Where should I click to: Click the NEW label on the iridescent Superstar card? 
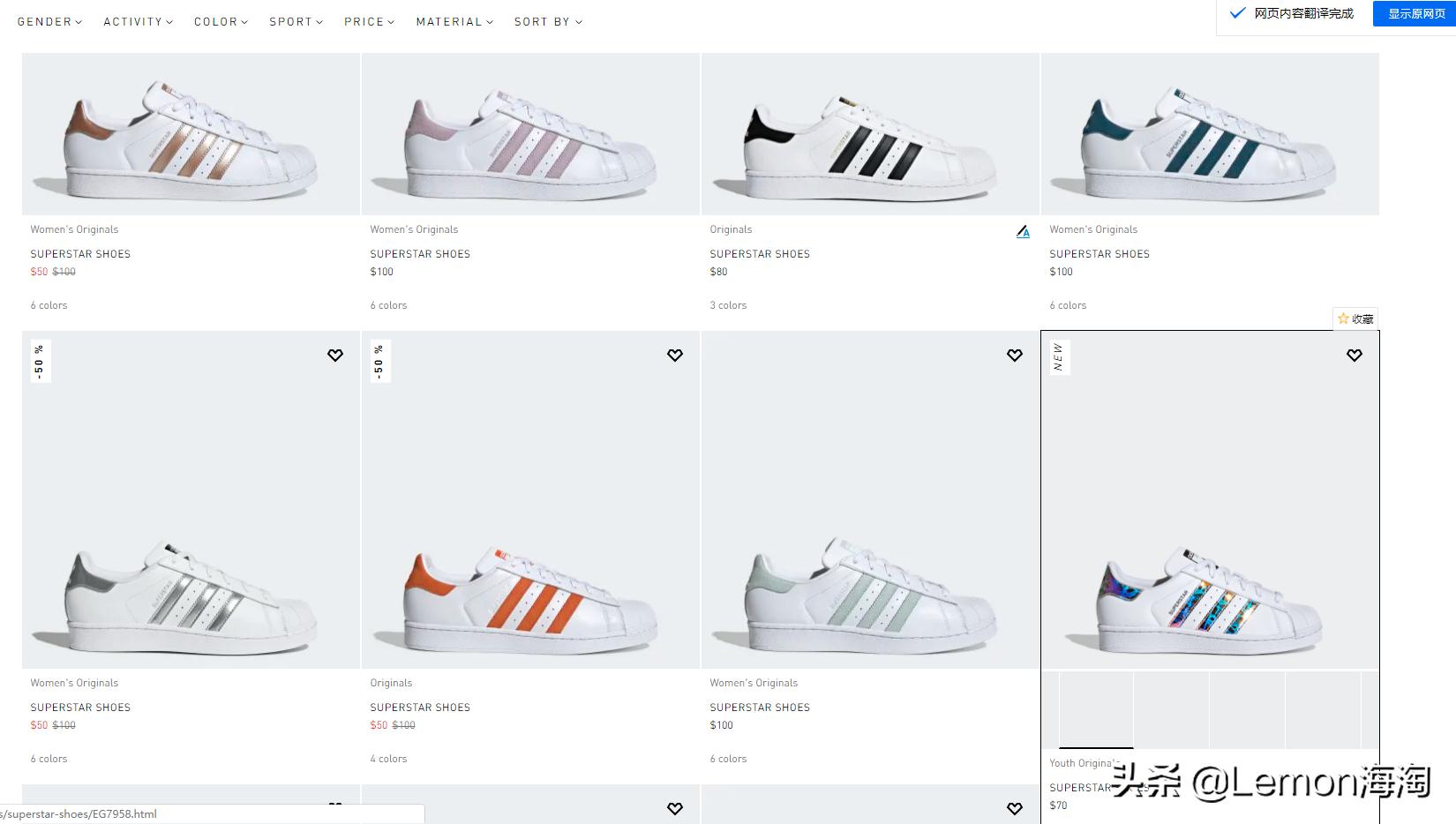click(x=1059, y=358)
